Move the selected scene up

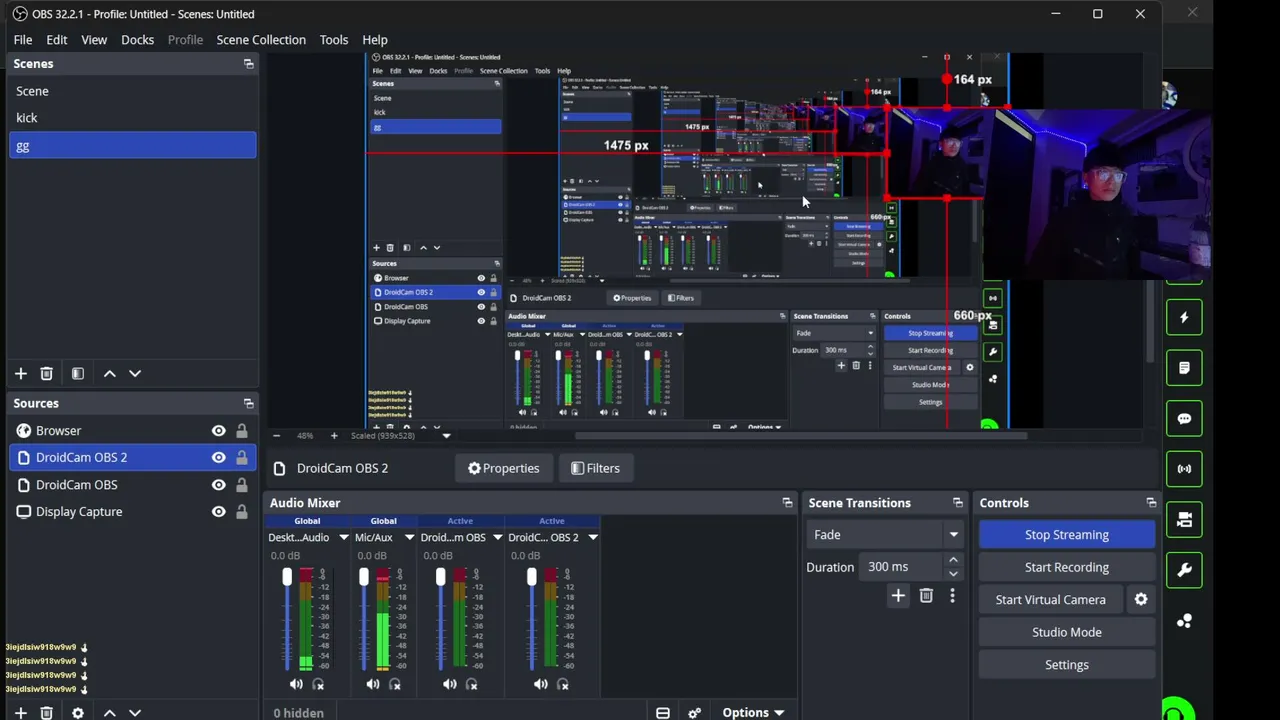pos(110,373)
